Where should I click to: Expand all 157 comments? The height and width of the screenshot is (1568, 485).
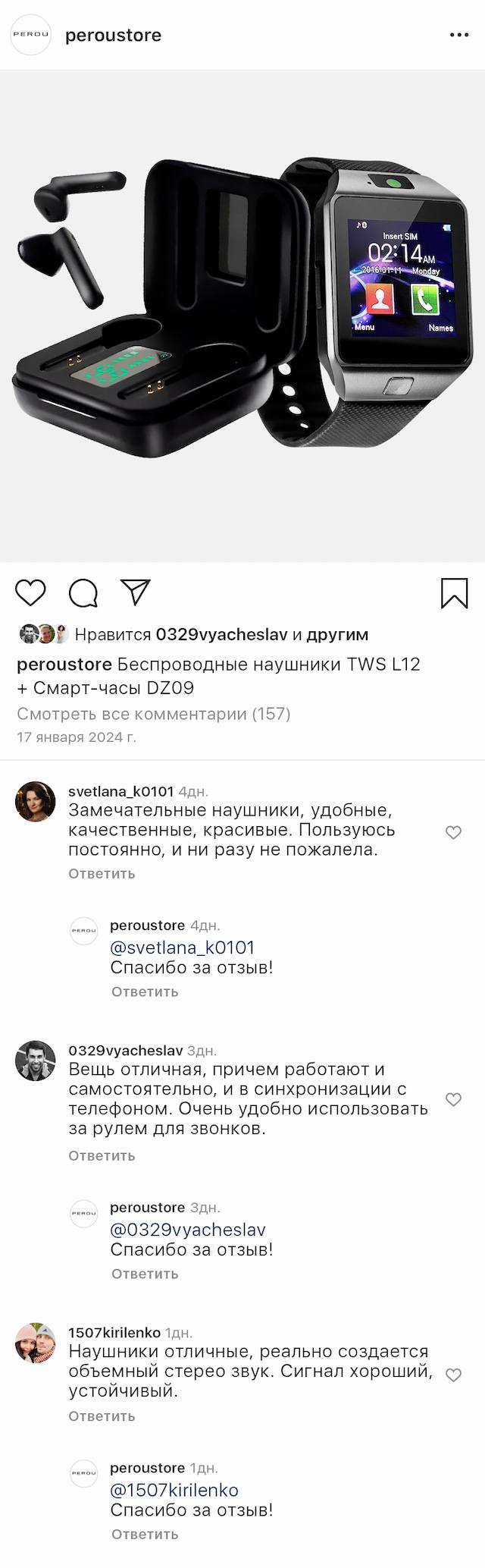[154, 714]
